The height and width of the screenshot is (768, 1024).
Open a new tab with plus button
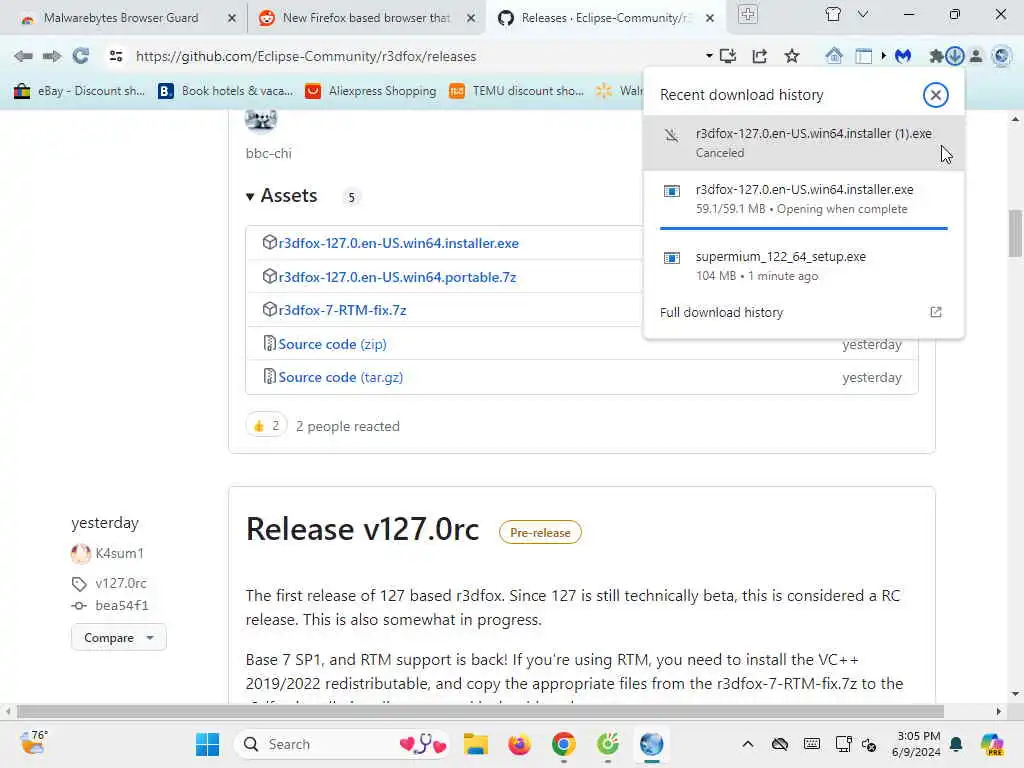pos(748,14)
